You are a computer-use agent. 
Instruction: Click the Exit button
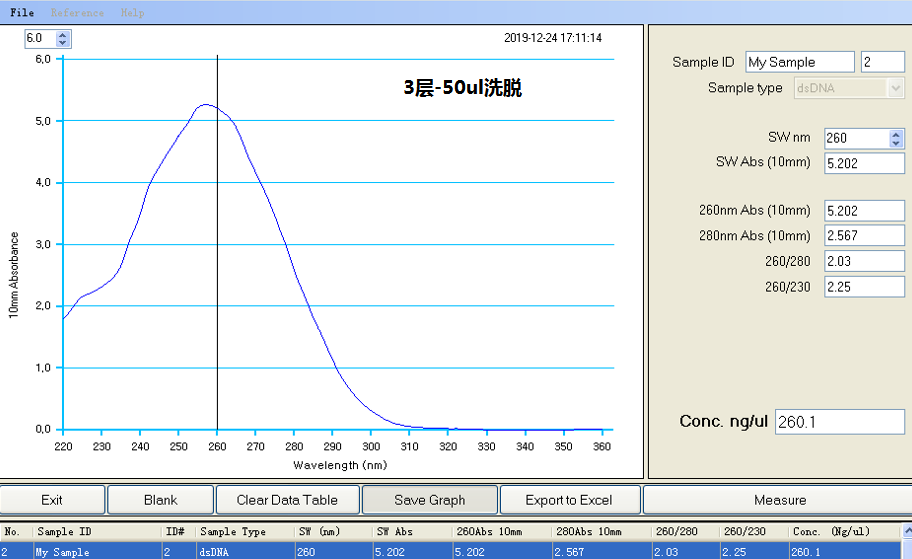52,500
